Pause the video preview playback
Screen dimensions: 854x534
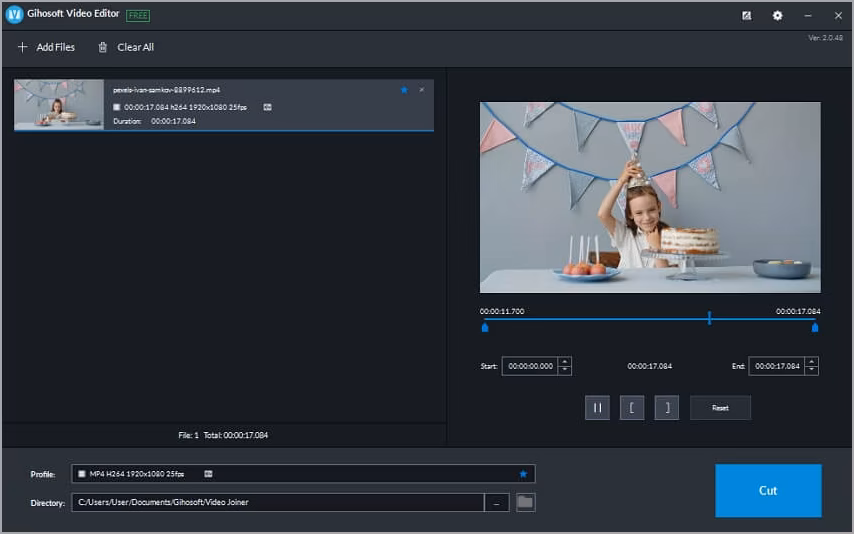(597, 407)
